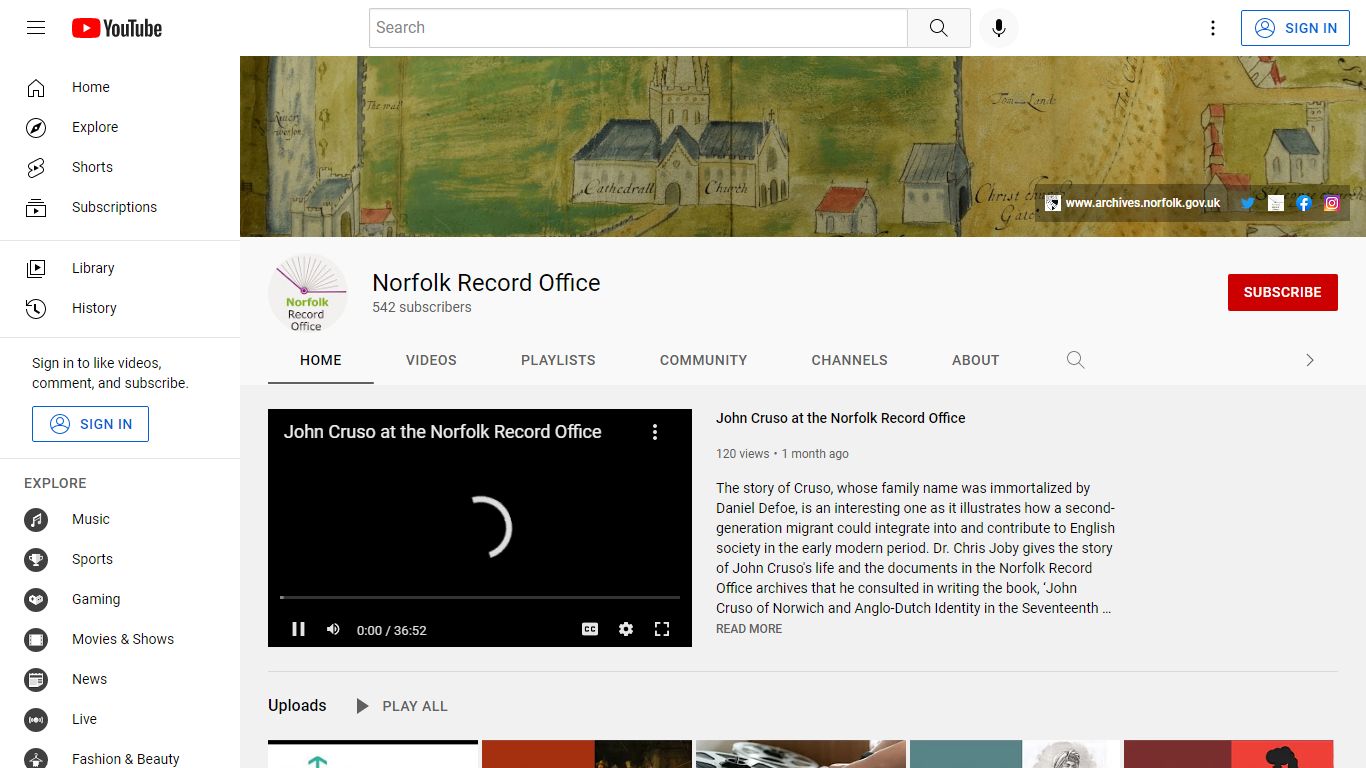This screenshot has width=1366, height=768.
Task: Browse Fashion & Beauty category
Action: coord(120,759)
